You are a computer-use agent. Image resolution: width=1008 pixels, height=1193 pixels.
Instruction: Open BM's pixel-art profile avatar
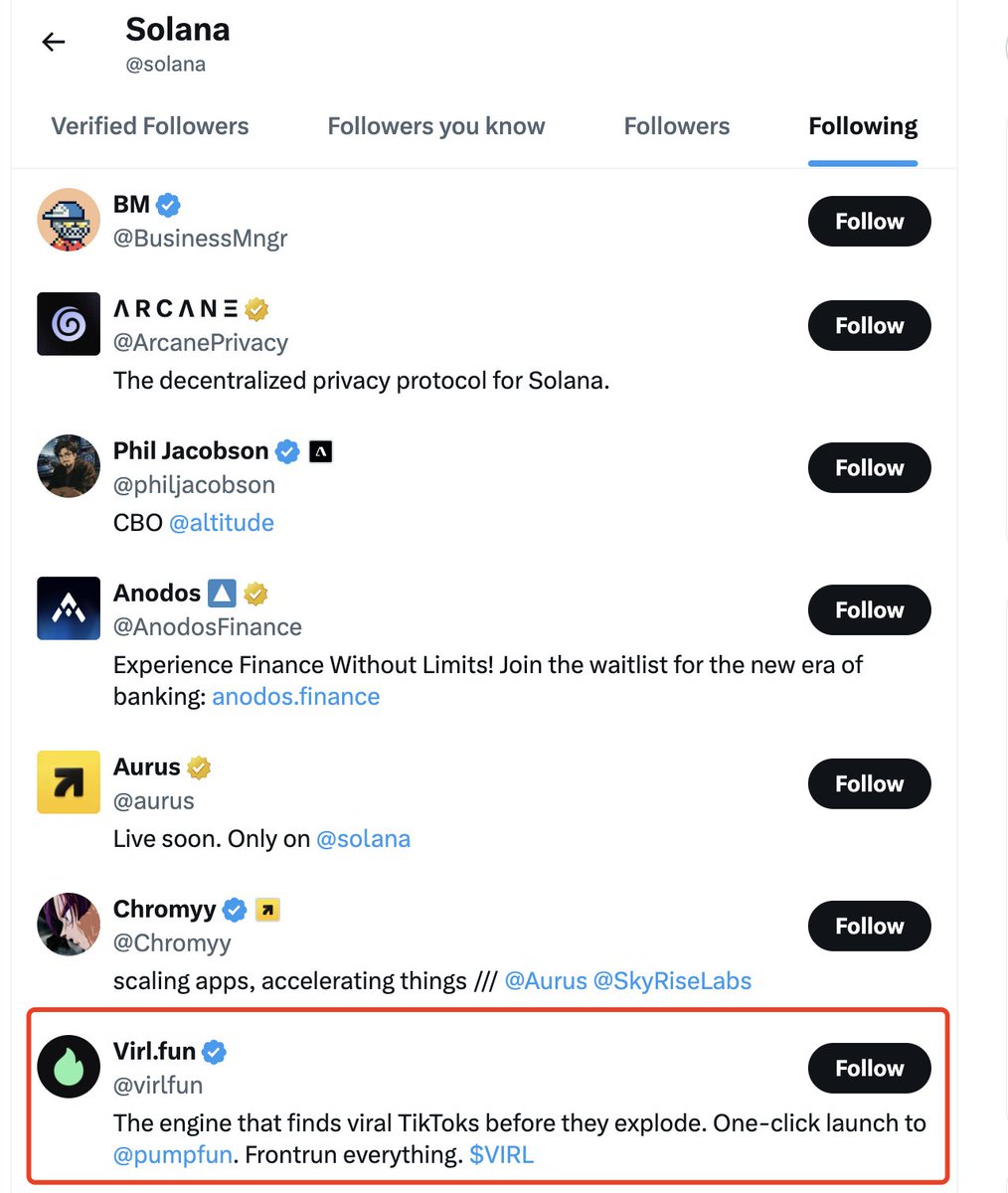coord(69,220)
